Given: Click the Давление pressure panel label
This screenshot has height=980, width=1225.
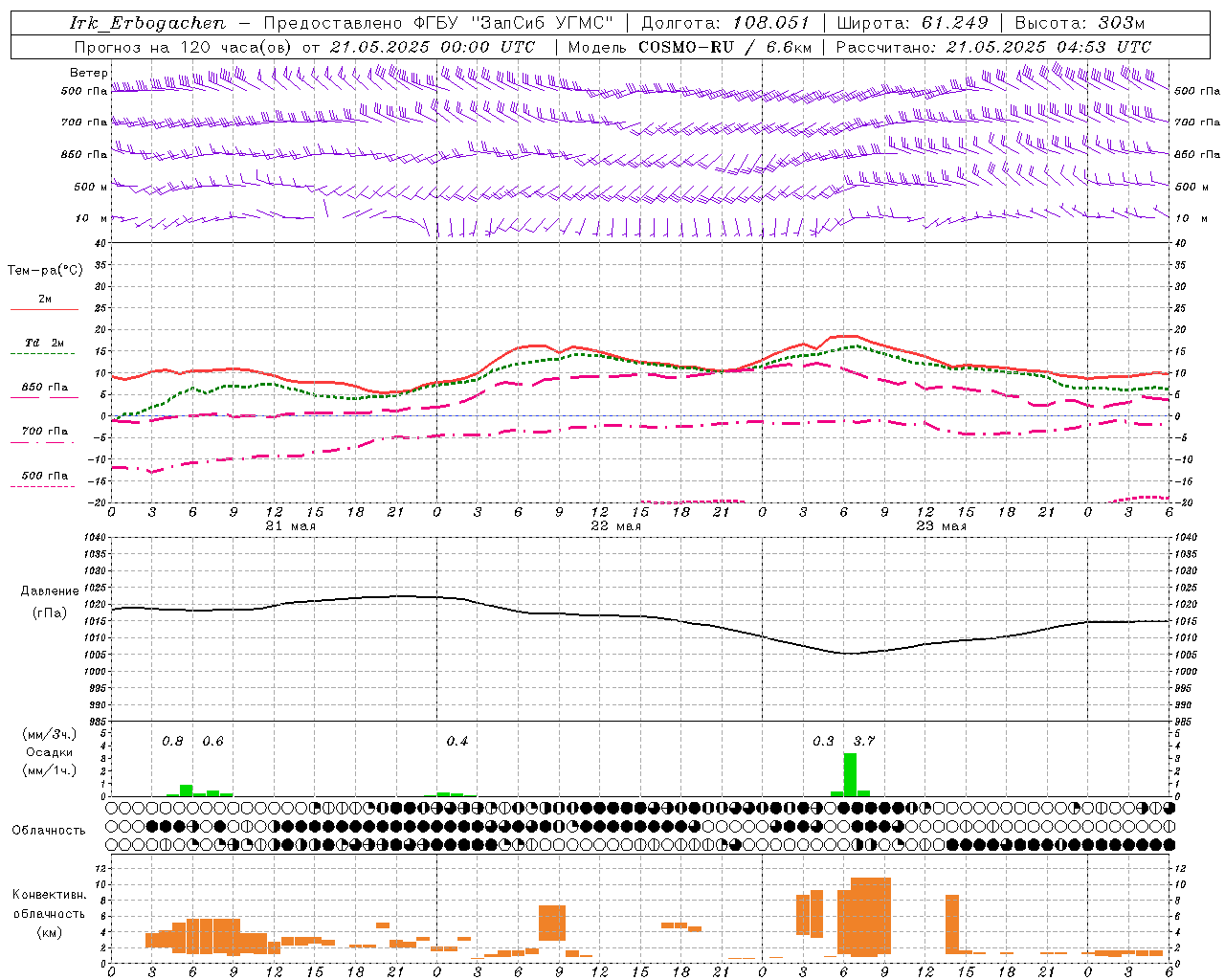Looking at the screenshot, I should click(x=50, y=591).
